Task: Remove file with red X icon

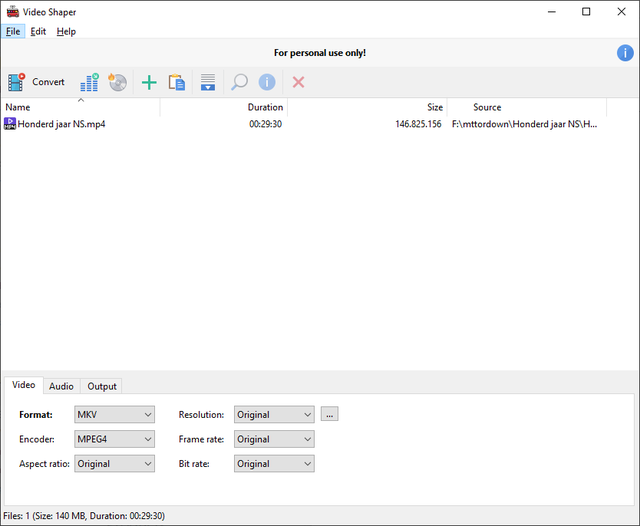Action: tap(298, 82)
